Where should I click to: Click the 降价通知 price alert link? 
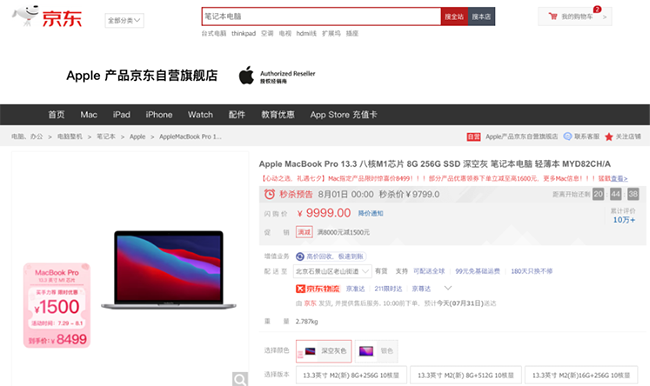[x=371, y=214]
